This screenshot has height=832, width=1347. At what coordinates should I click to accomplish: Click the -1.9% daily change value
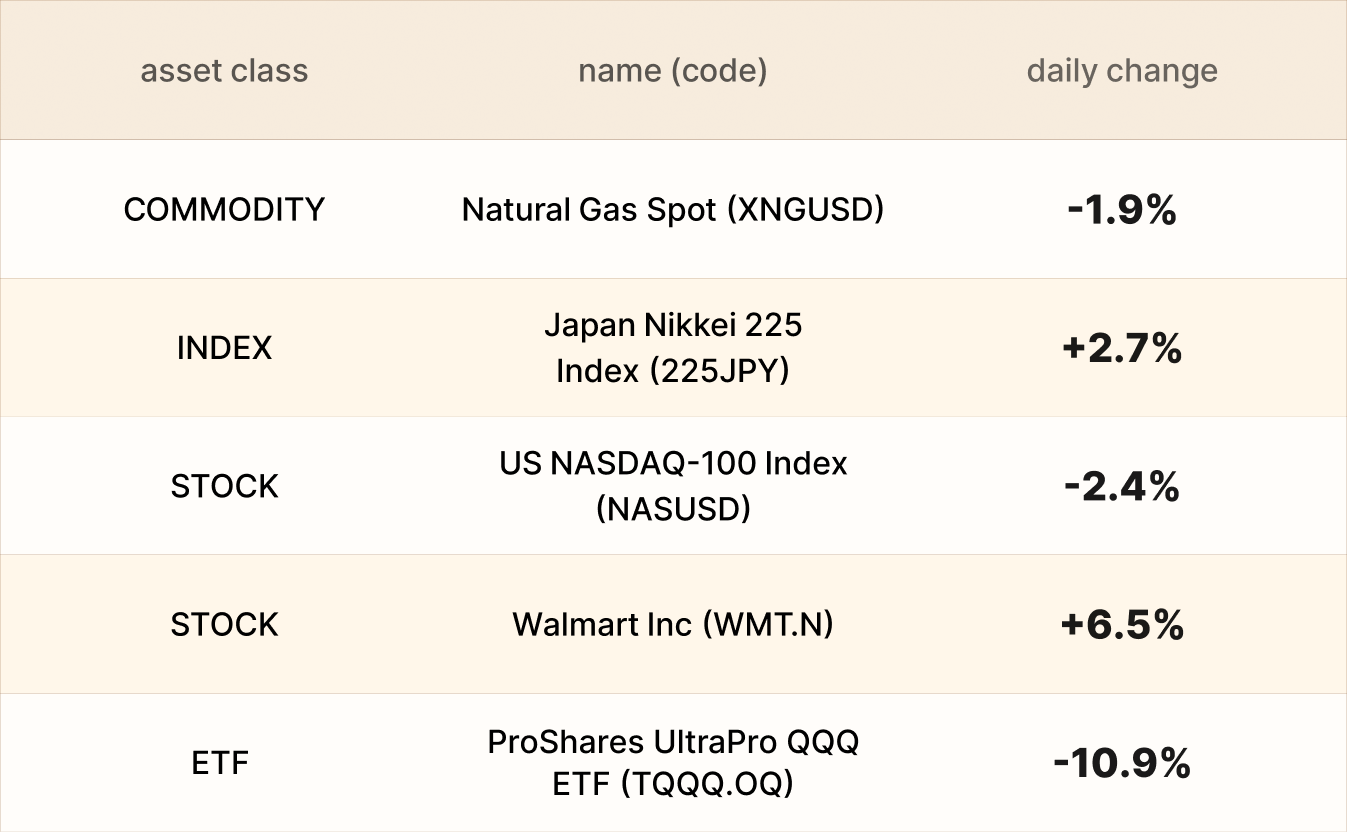pyautogui.click(x=1121, y=210)
